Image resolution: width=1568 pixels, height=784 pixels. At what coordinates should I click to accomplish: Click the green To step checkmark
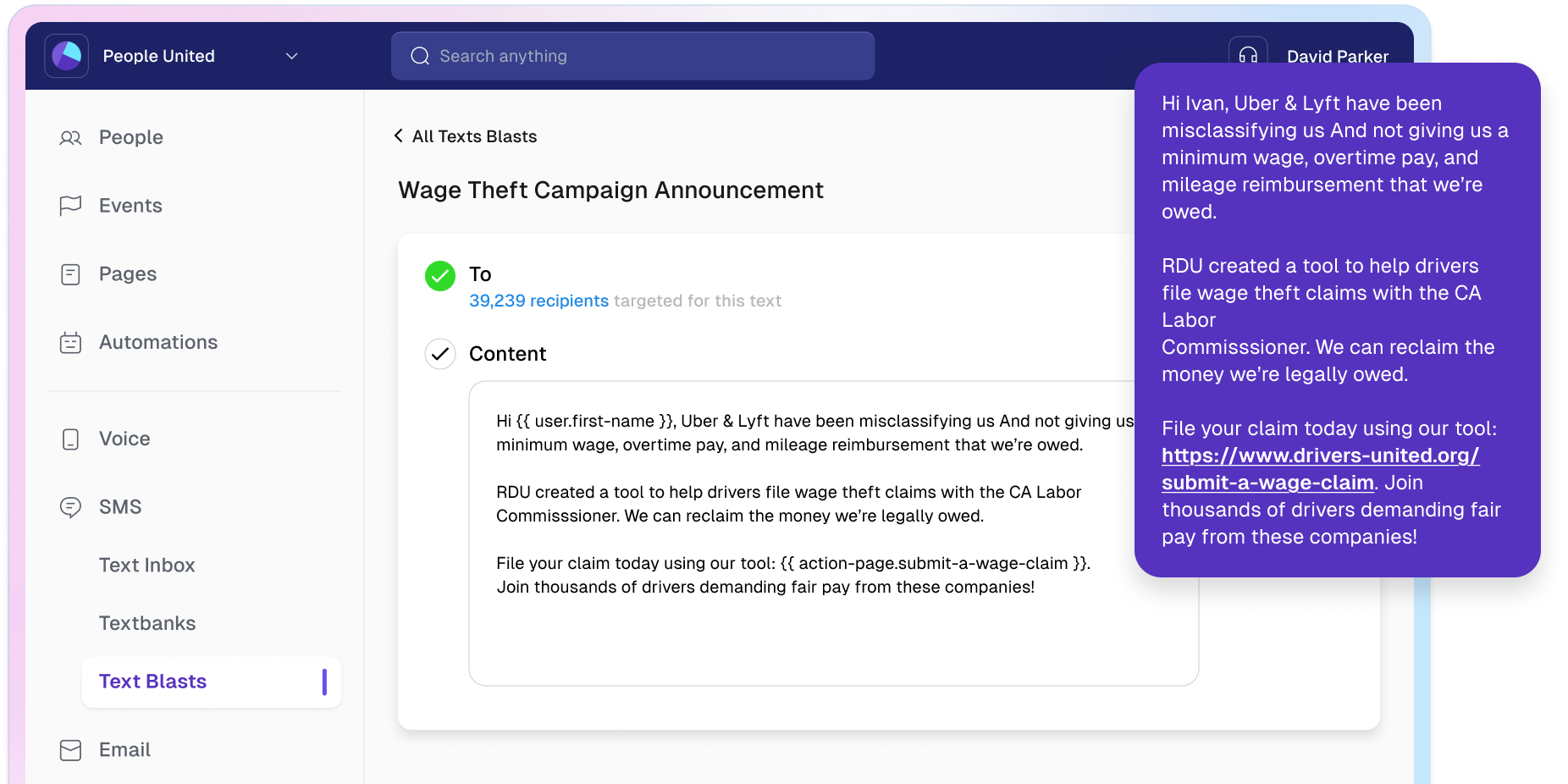click(440, 276)
